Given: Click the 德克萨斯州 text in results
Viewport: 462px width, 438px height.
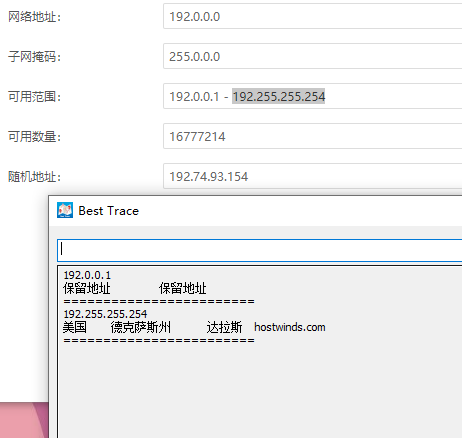Looking at the screenshot, I should tap(141, 327).
